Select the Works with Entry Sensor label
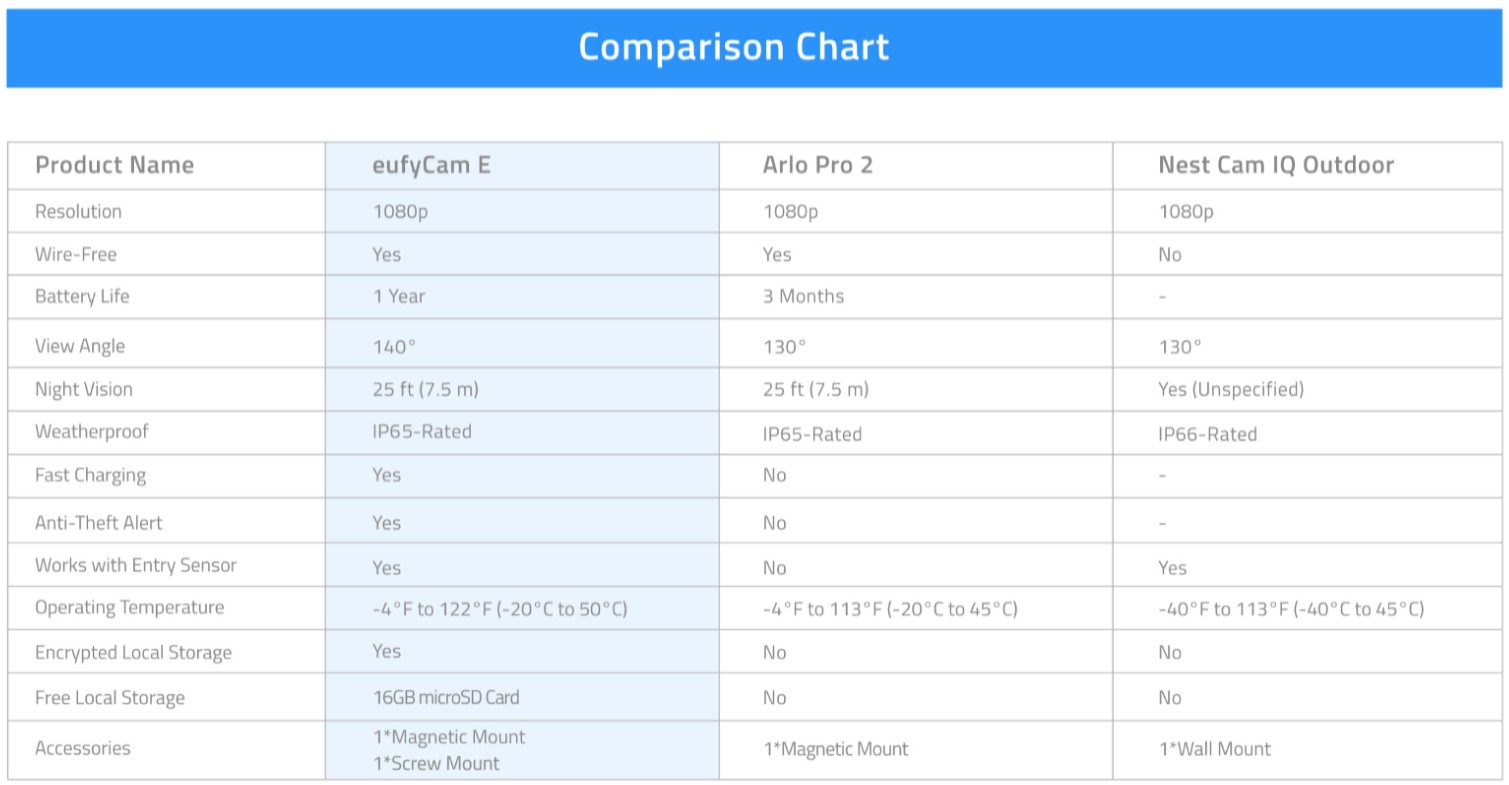Screen dimensions: 1509x785 click(135, 565)
